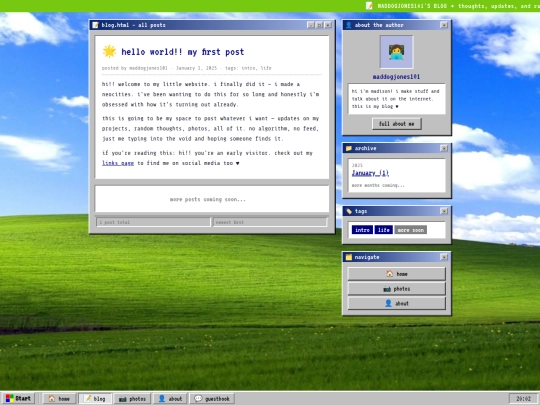This screenshot has width=540, height=405.
Task: Click the author bio text box
Action: tap(396, 99)
